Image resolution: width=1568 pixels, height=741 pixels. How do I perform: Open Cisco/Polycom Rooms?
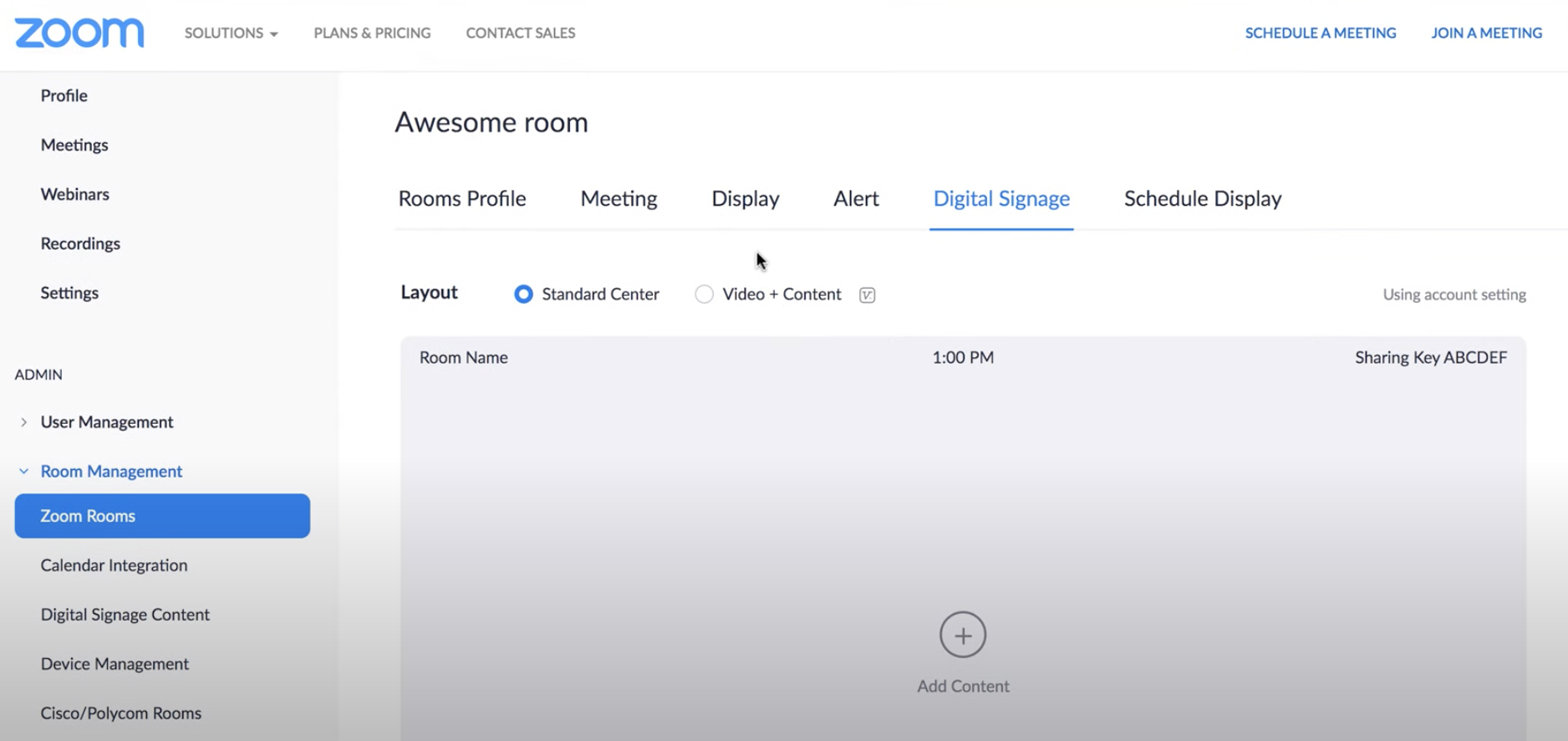(x=121, y=713)
